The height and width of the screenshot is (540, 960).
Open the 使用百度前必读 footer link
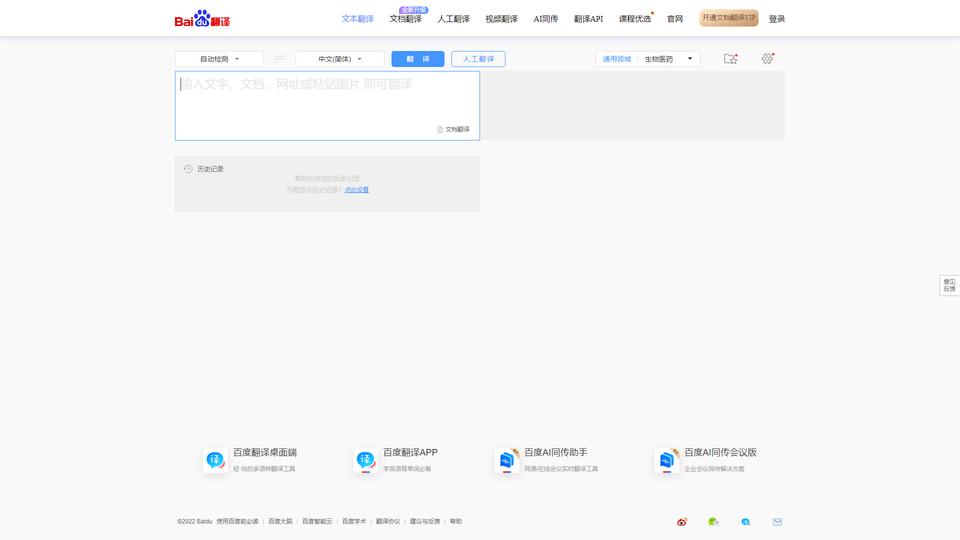tap(237, 522)
